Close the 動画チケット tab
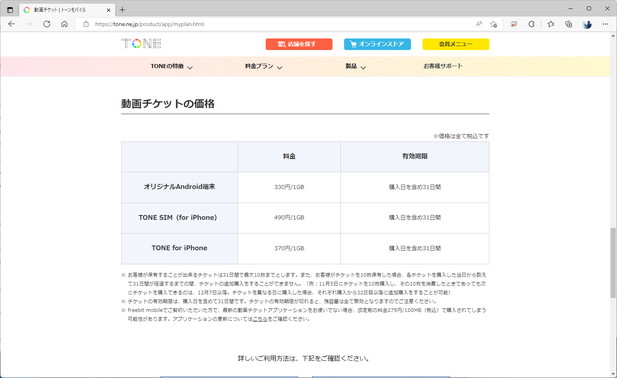617x378 pixels. 109,10
